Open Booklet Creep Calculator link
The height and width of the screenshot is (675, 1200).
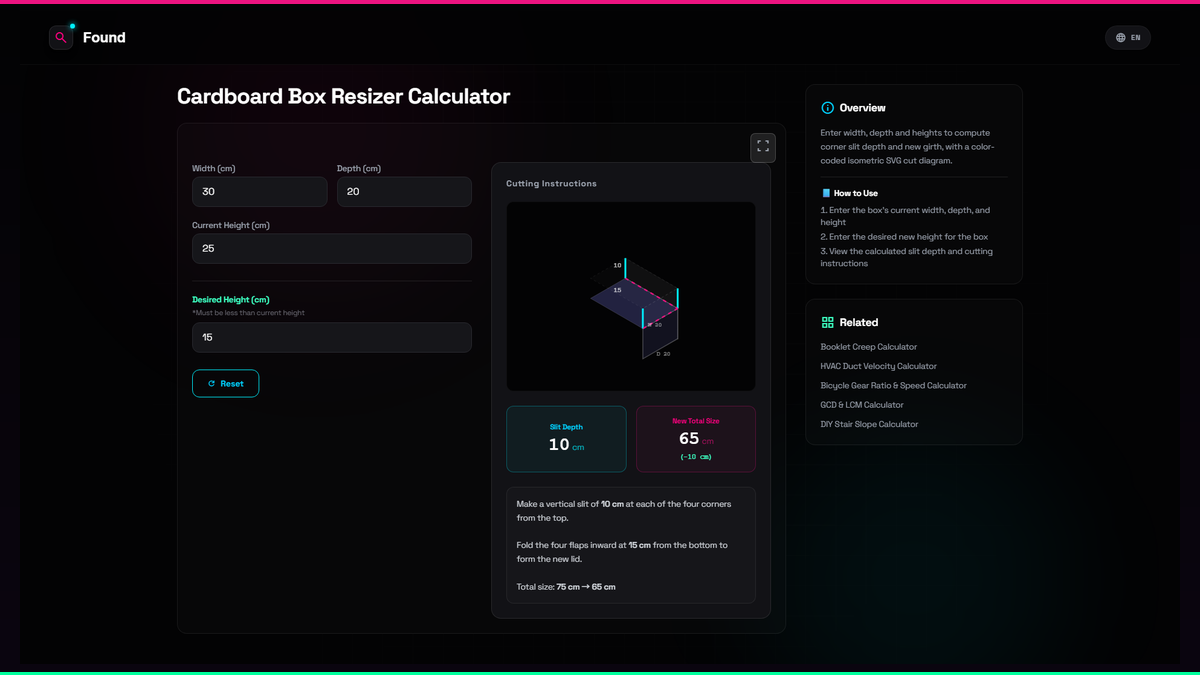(869, 347)
